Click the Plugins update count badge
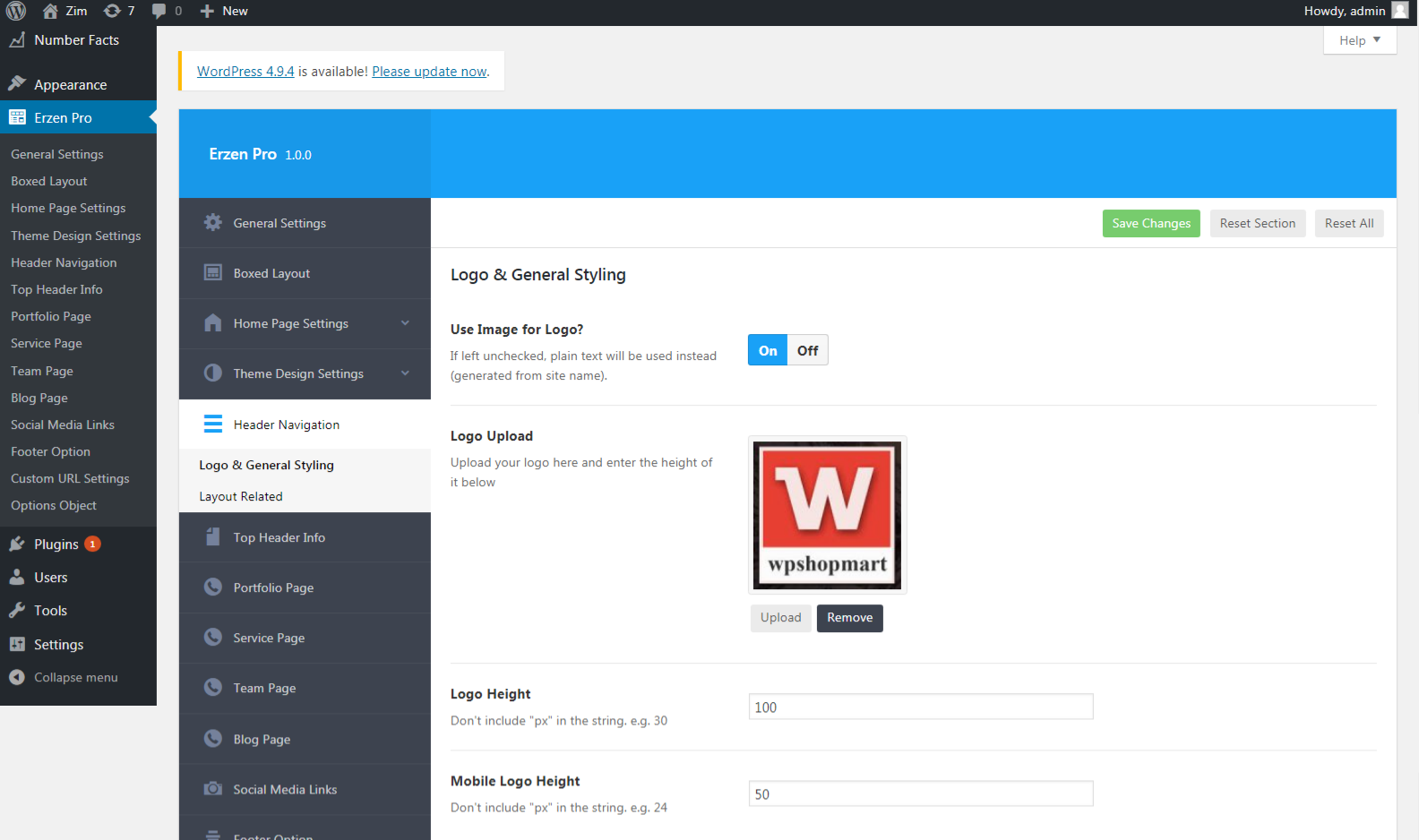The image size is (1419, 840). (x=92, y=544)
